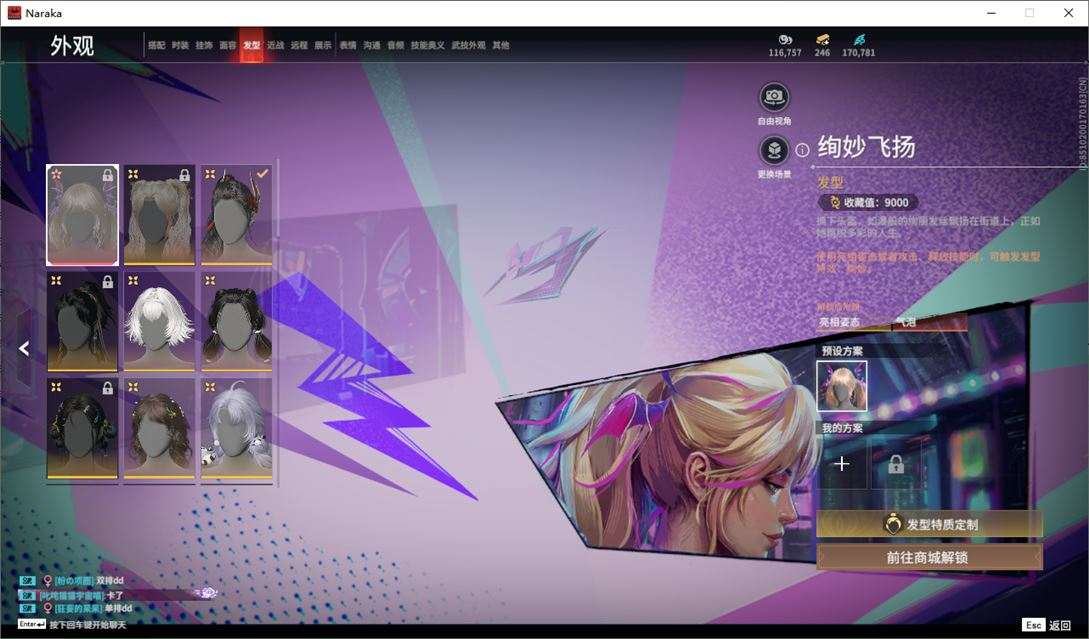Select the silver hairstyle with panda accessory

point(236,429)
